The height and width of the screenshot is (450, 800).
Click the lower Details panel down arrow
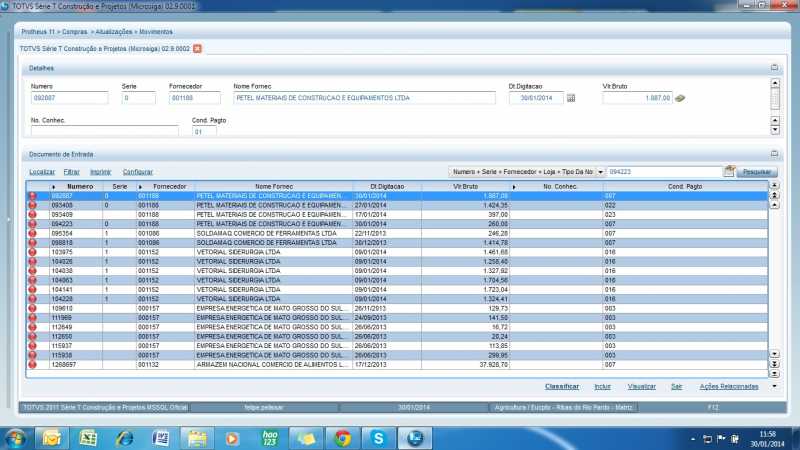(x=775, y=130)
